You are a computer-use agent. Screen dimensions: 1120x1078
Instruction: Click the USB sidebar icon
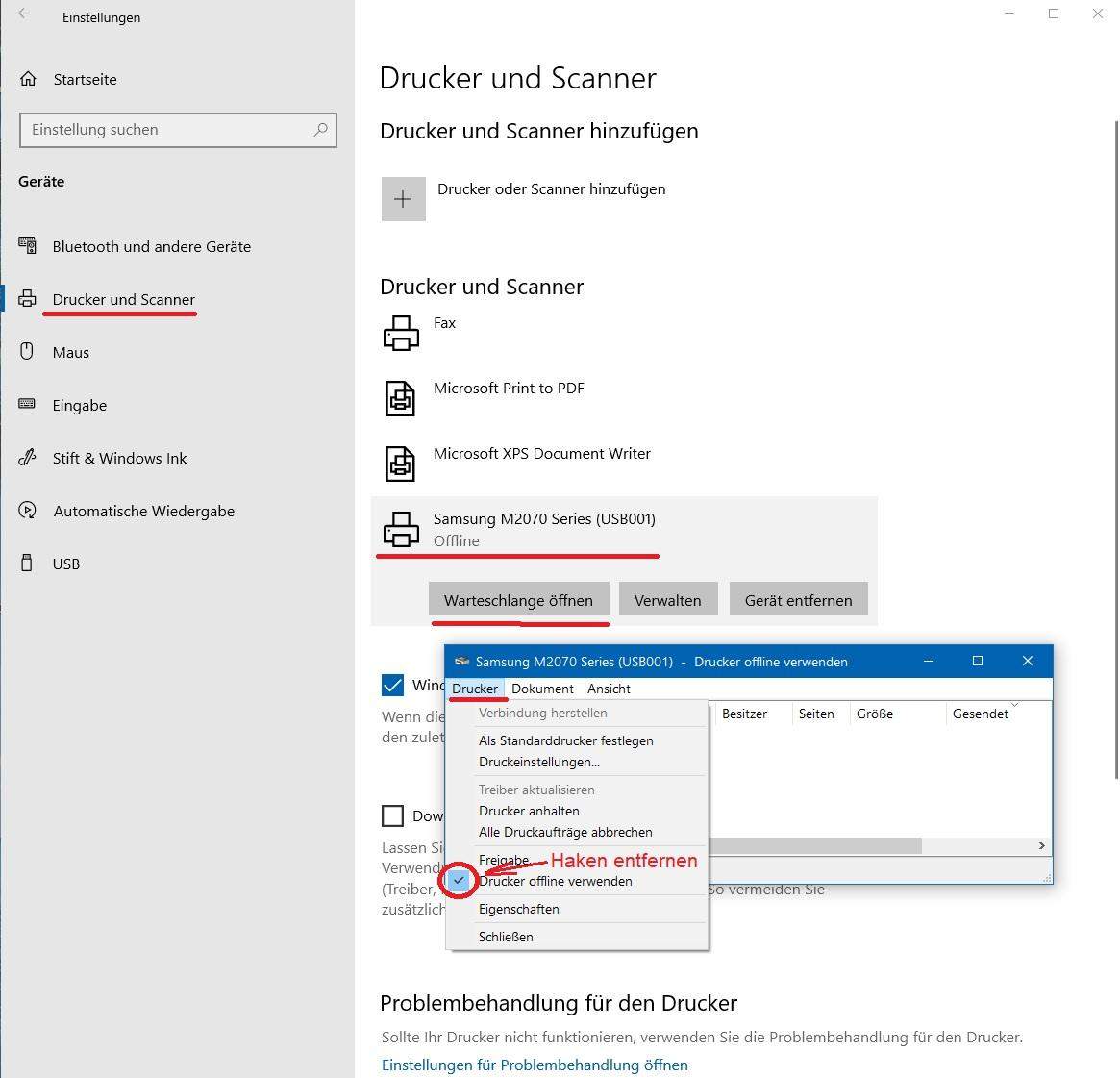coord(27,563)
